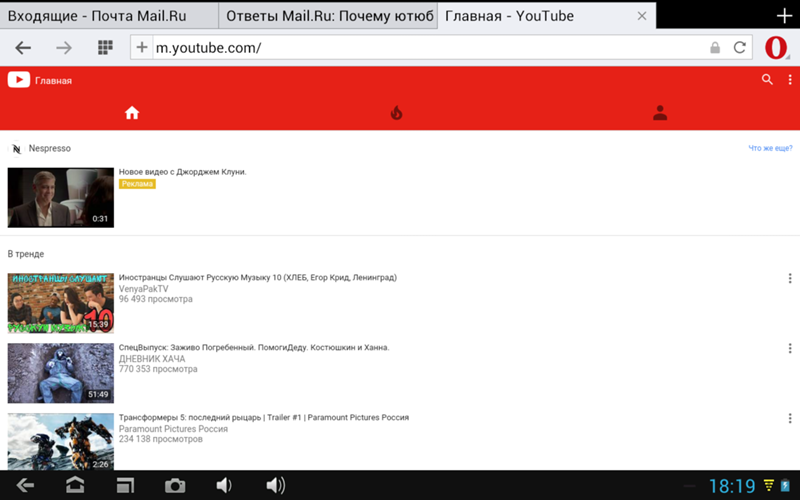This screenshot has height=500, width=800.
Task: Open options menu for Трансформеры 5 video
Action: click(790, 418)
